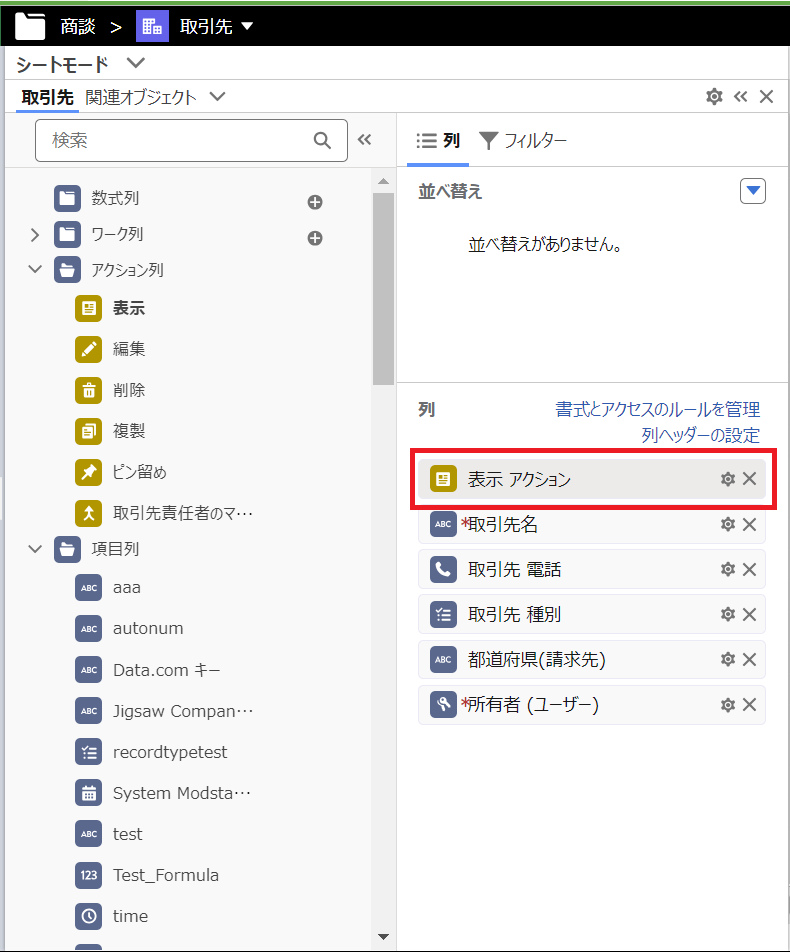The image size is (790, 952).
Task: Collapse the panel with top-right double chevron
Action: [740, 97]
